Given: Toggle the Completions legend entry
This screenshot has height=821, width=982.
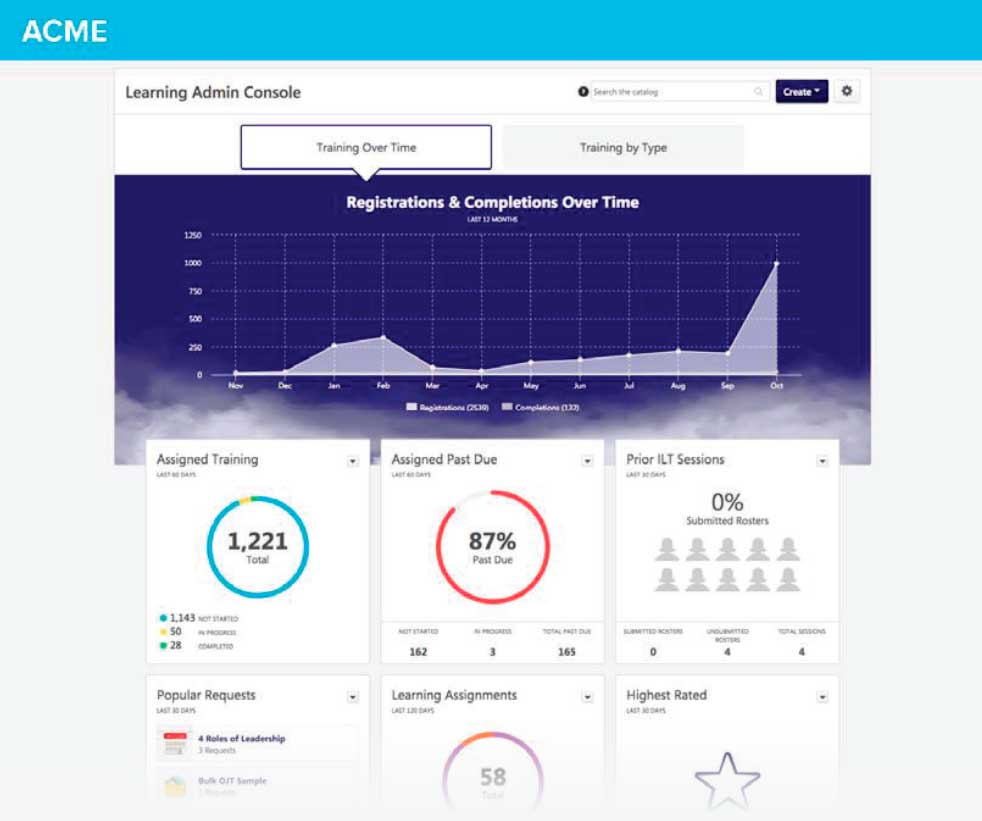Looking at the screenshot, I should coord(540,408).
